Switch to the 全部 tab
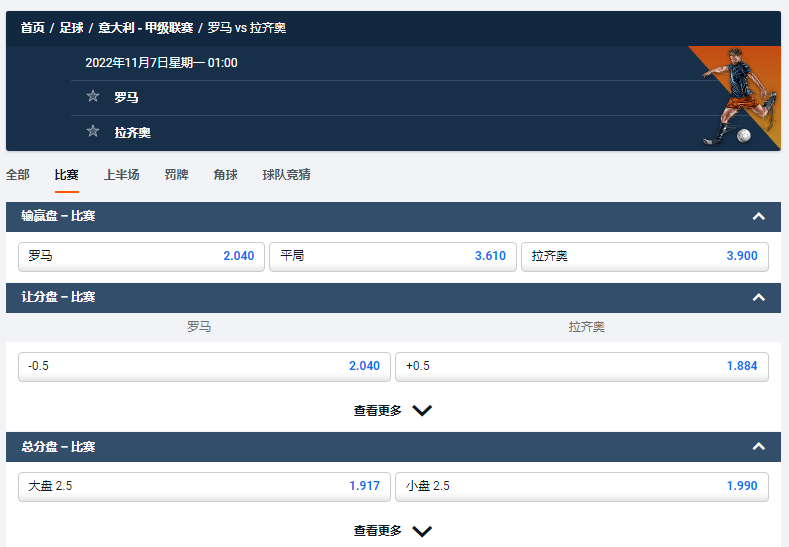 18,175
